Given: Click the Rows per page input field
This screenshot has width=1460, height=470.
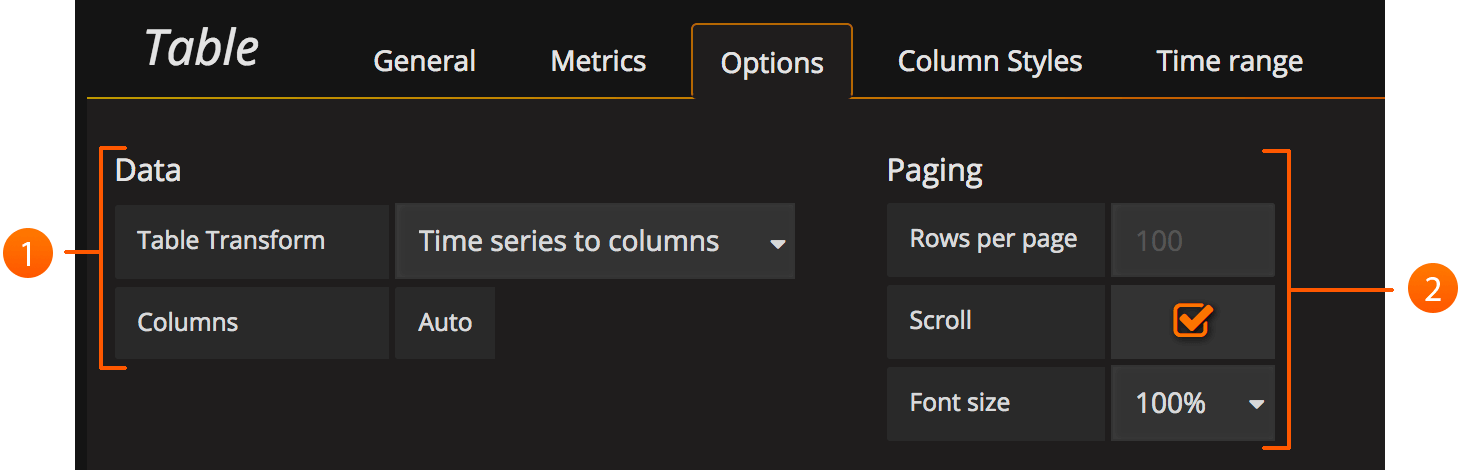Looking at the screenshot, I should coord(1192,241).
